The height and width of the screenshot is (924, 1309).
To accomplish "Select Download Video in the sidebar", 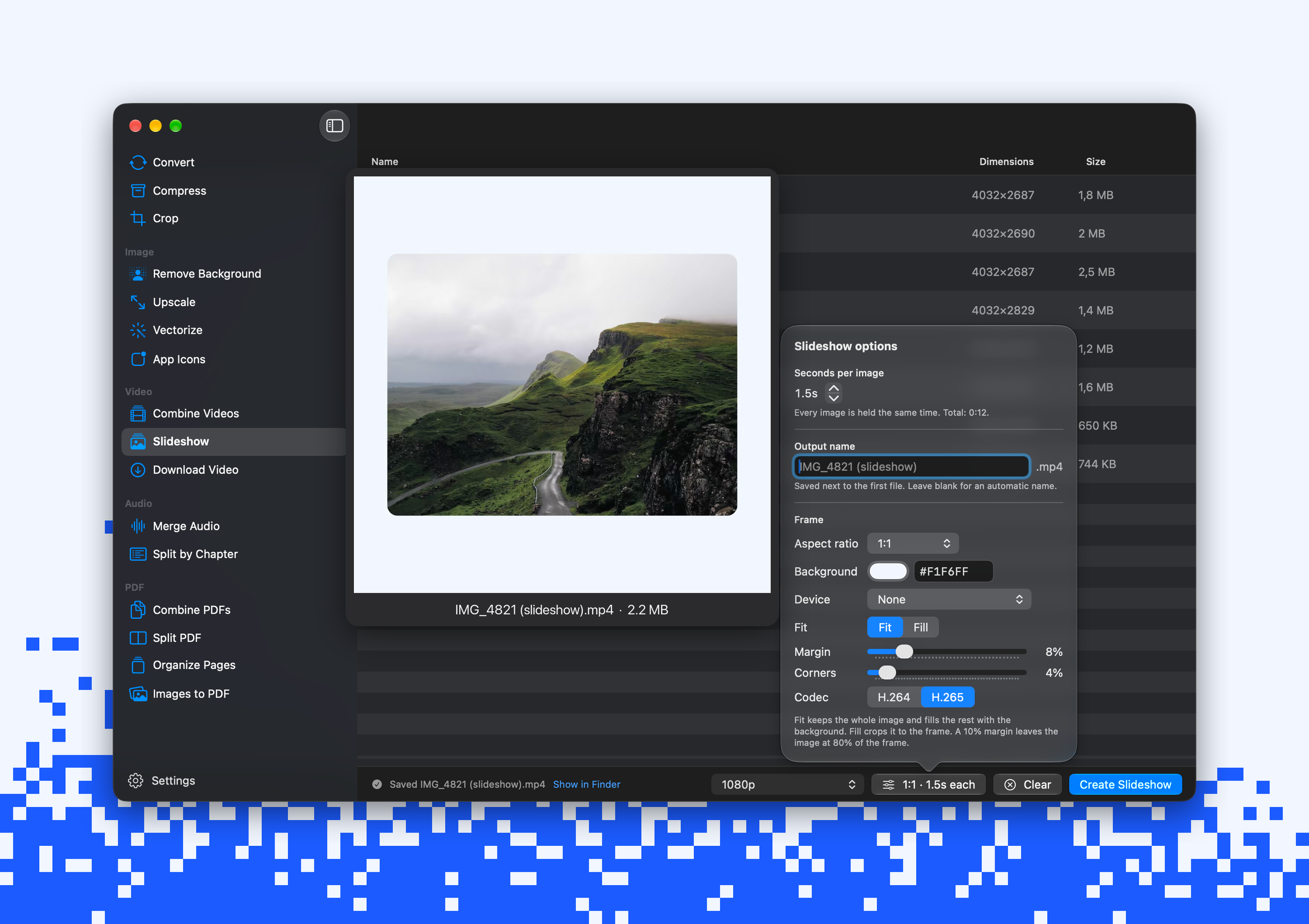I will (234, 469).
